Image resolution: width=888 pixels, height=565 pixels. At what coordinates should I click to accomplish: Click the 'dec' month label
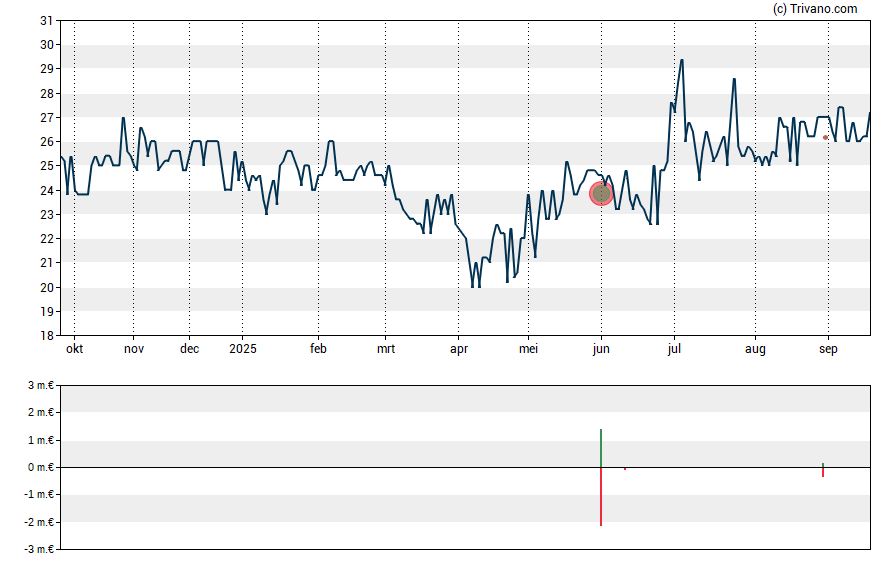coord(189,349)
